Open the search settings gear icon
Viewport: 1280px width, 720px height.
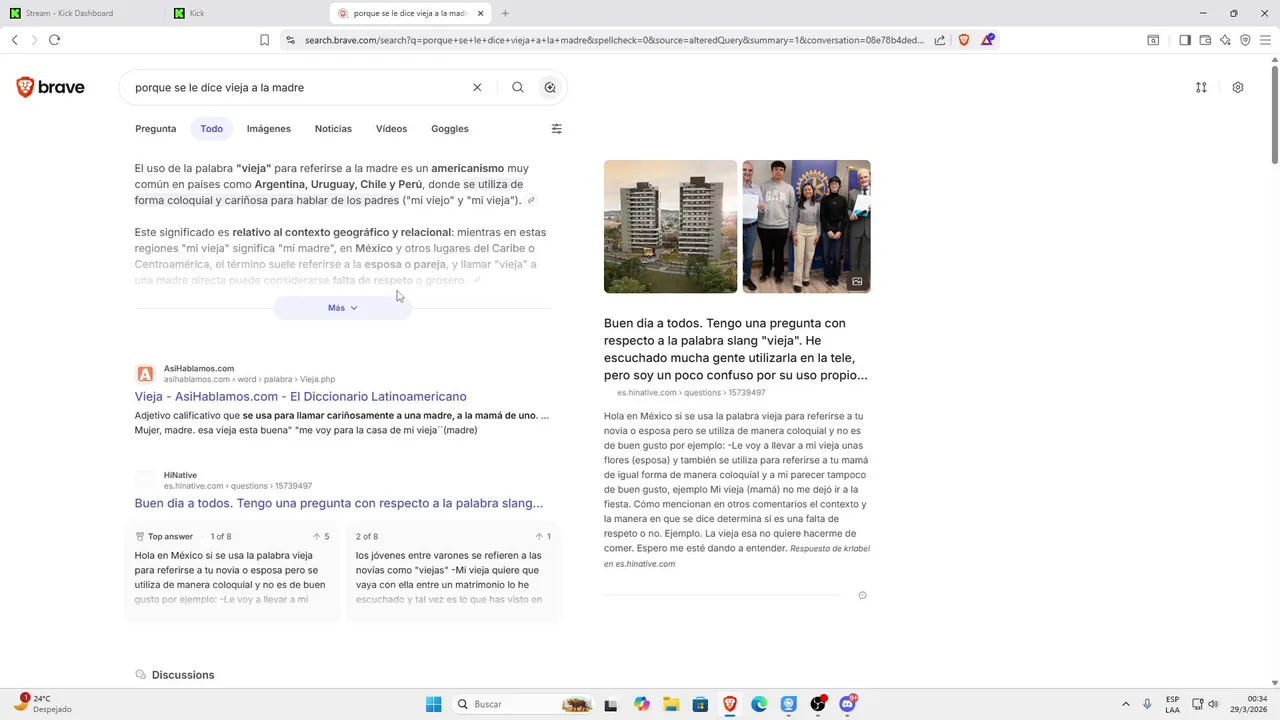coord(1238,87)
